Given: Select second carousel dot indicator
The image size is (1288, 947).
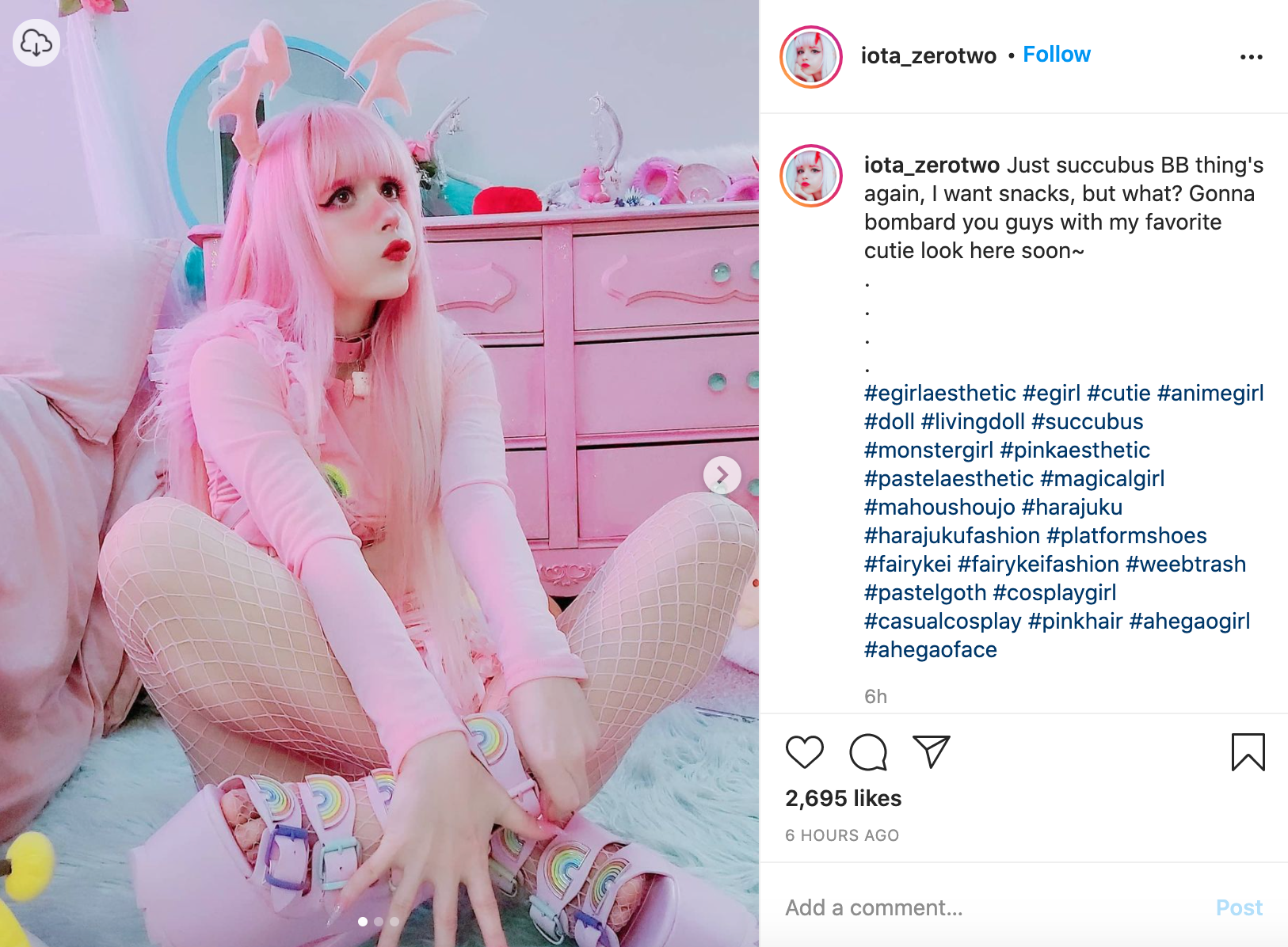Looking at the screenshot, I should tap(379, 922).
